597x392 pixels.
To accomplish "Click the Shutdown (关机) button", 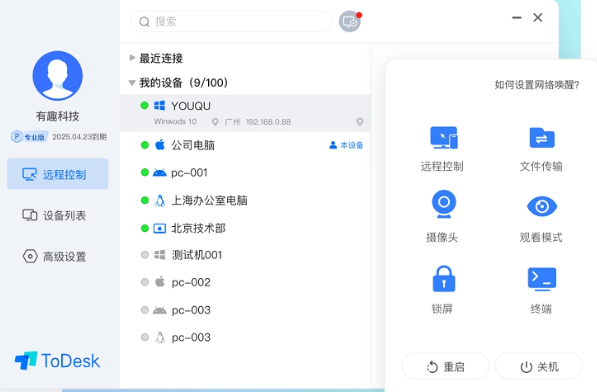I will point(539,366).
